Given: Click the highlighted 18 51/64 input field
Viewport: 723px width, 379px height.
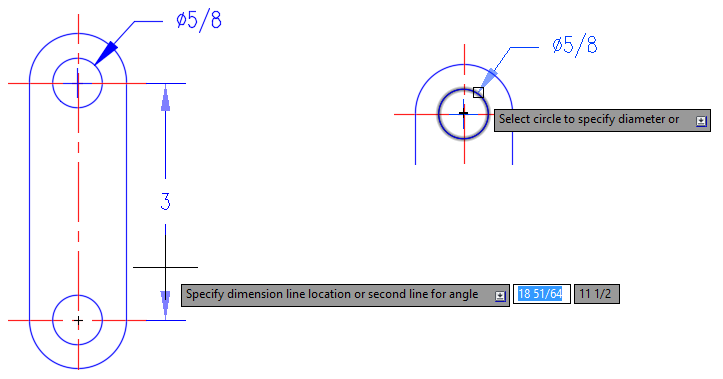Looking at the screenshot, I should (x=542, y=294).
